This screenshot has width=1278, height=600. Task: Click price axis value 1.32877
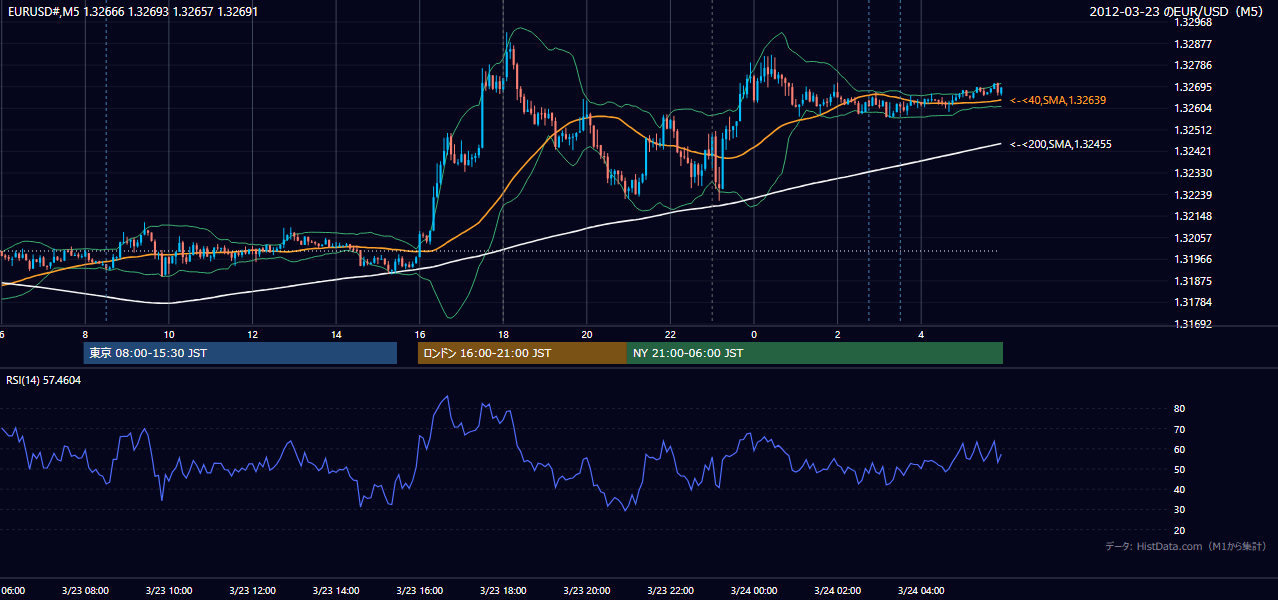[x=1194, y=44]
